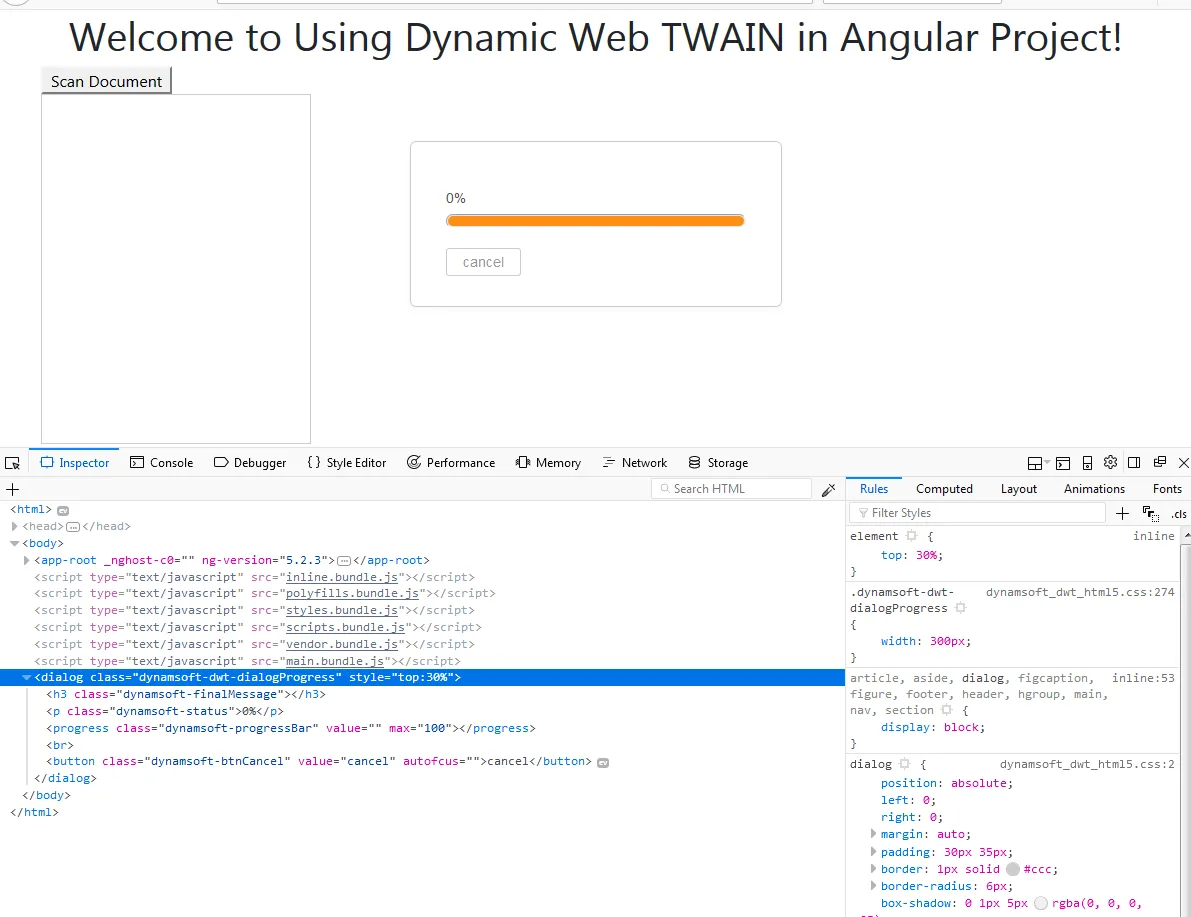Click the Memory chip icon
1191x917 pixels.
tap(523, 462)
